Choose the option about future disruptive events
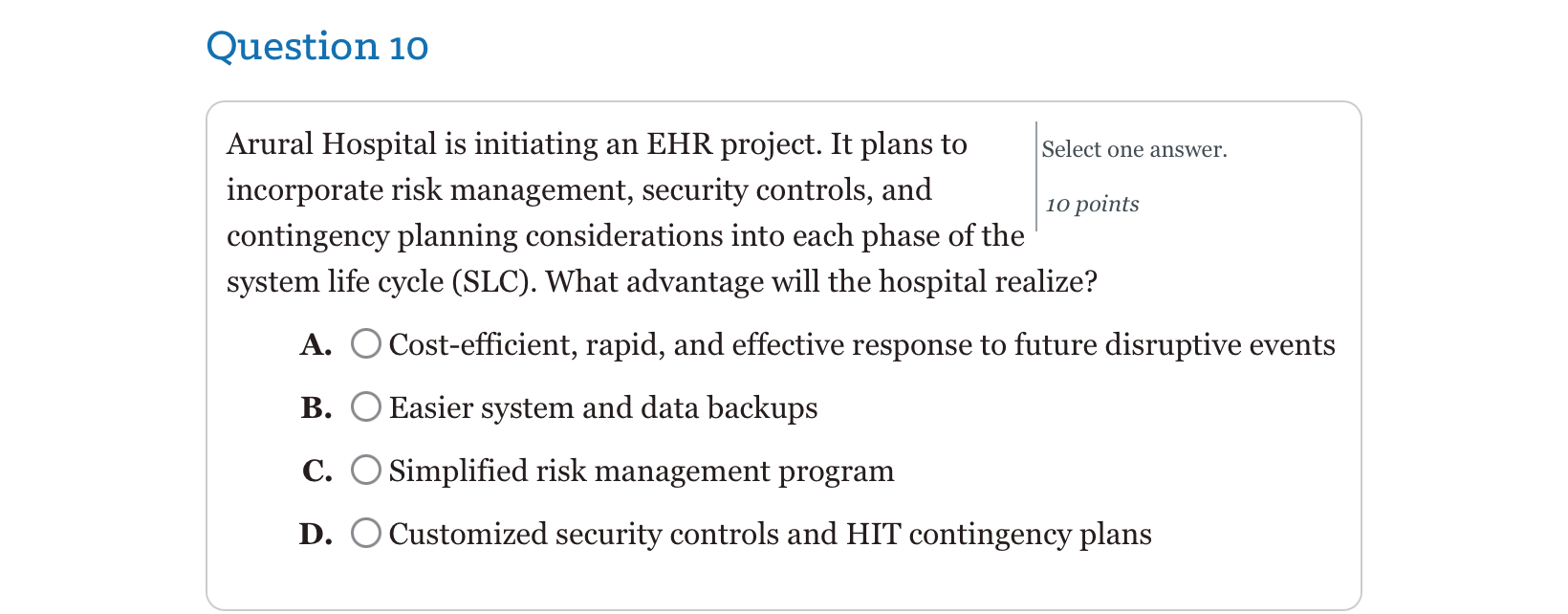 click(860, 345)
